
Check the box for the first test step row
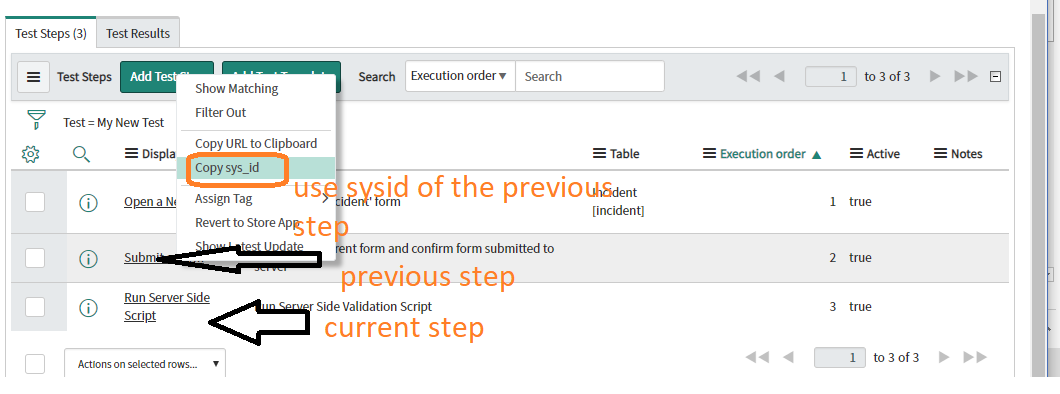pos(35,202)
